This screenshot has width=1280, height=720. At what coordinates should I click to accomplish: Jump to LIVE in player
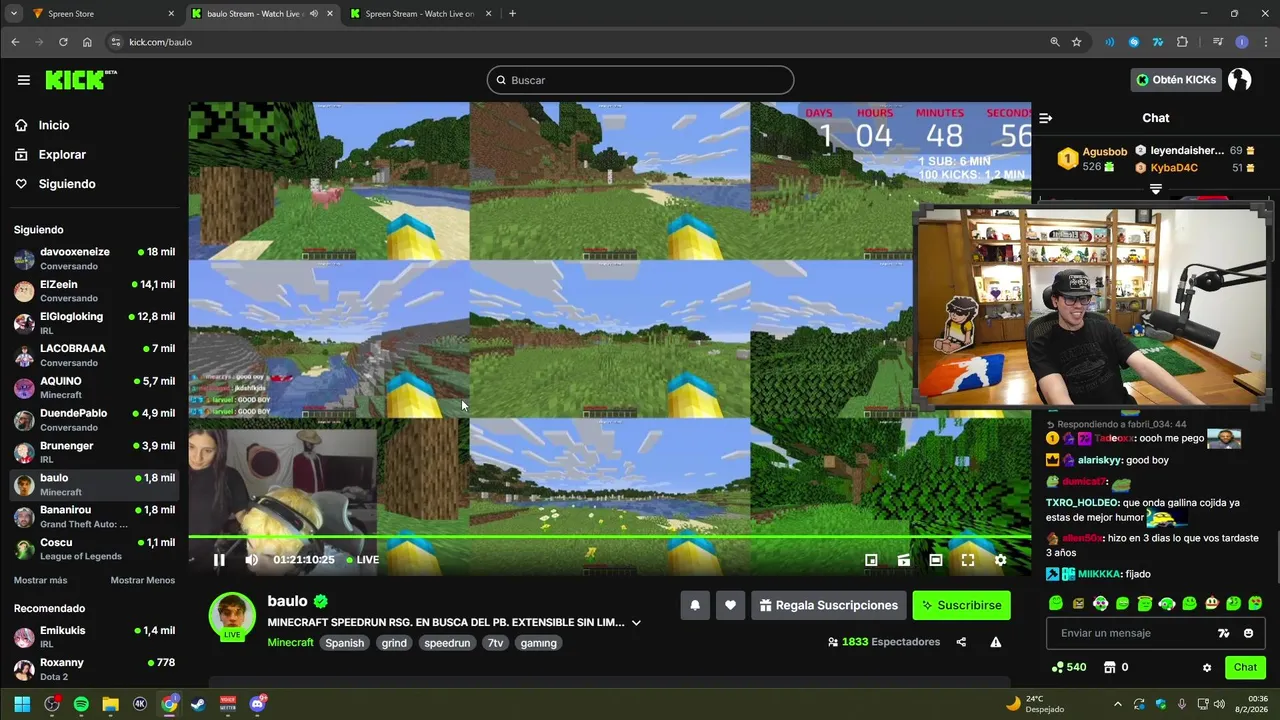pyautogui.click(x=362, y=560)
